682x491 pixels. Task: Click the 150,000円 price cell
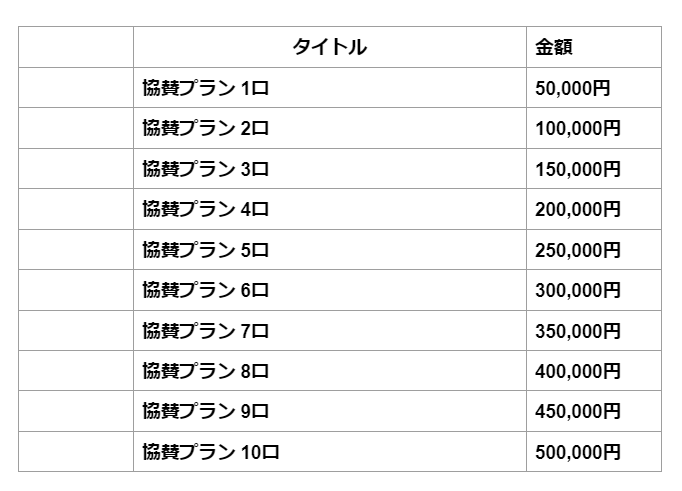(x=578, y=169)
